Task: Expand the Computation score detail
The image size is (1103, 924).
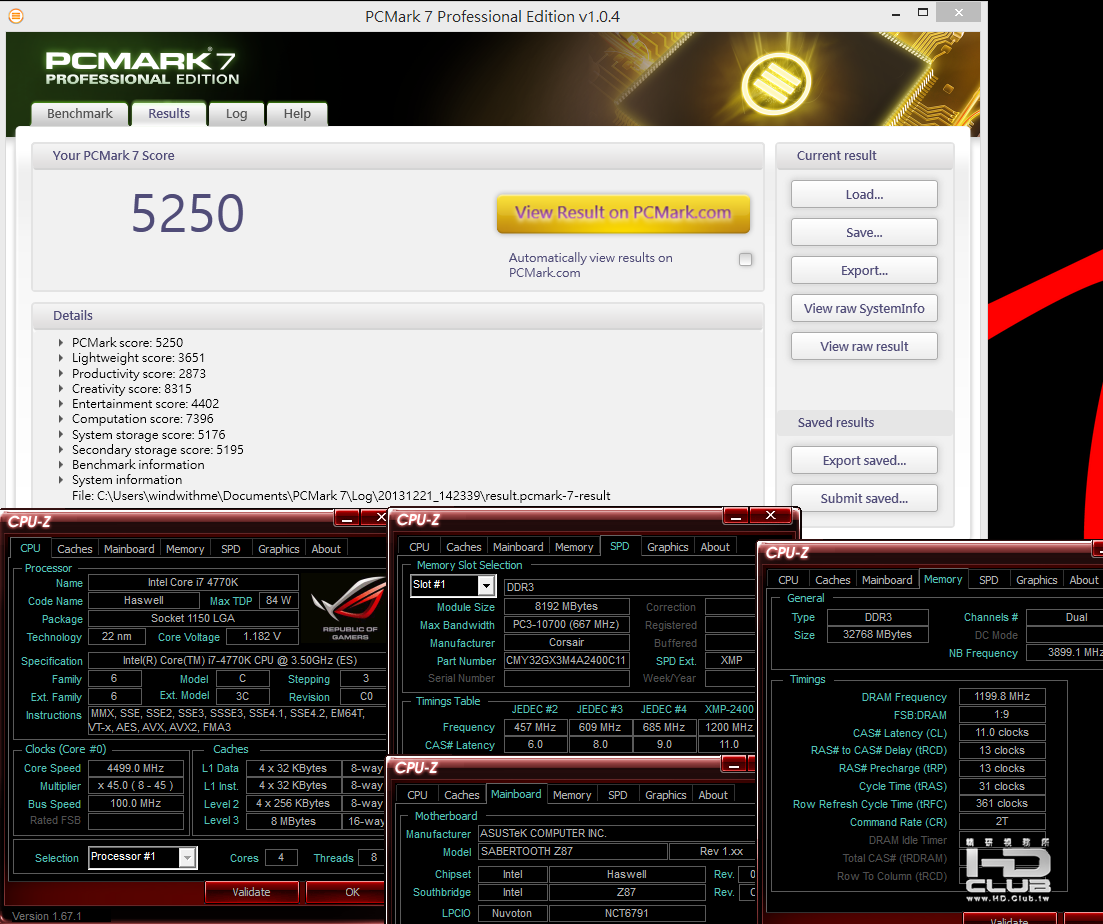Action: 60,419
